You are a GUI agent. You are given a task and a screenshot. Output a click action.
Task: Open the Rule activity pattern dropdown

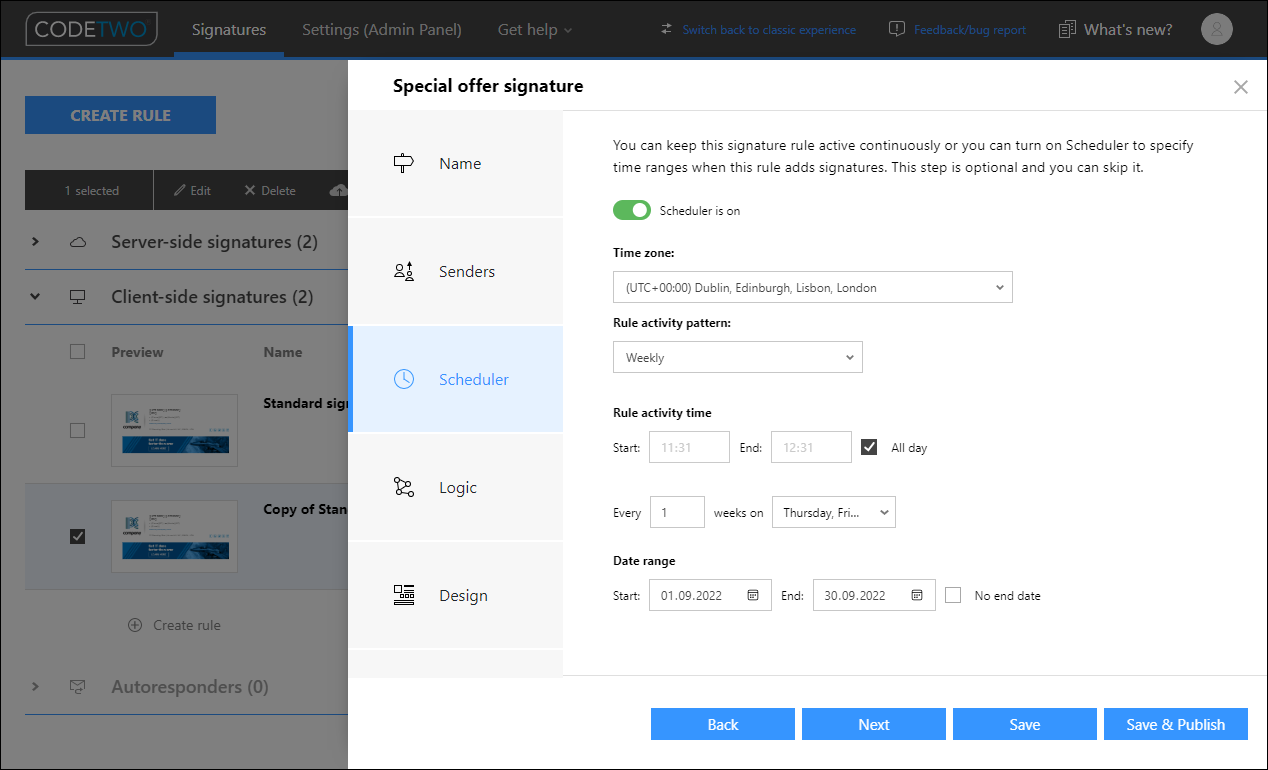pyautogui.click(x=738, y=357)
